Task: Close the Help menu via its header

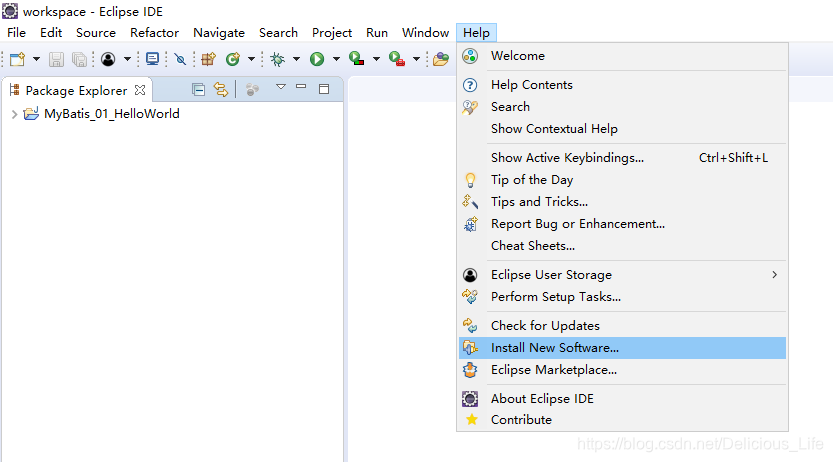Action: (477, 33)
